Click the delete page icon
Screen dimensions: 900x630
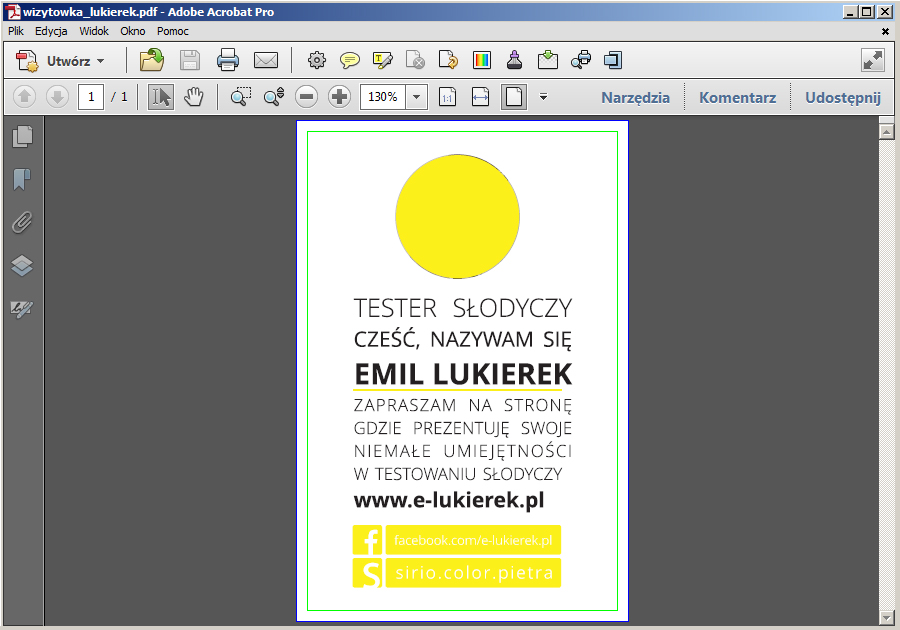click(x=415, y=60)
